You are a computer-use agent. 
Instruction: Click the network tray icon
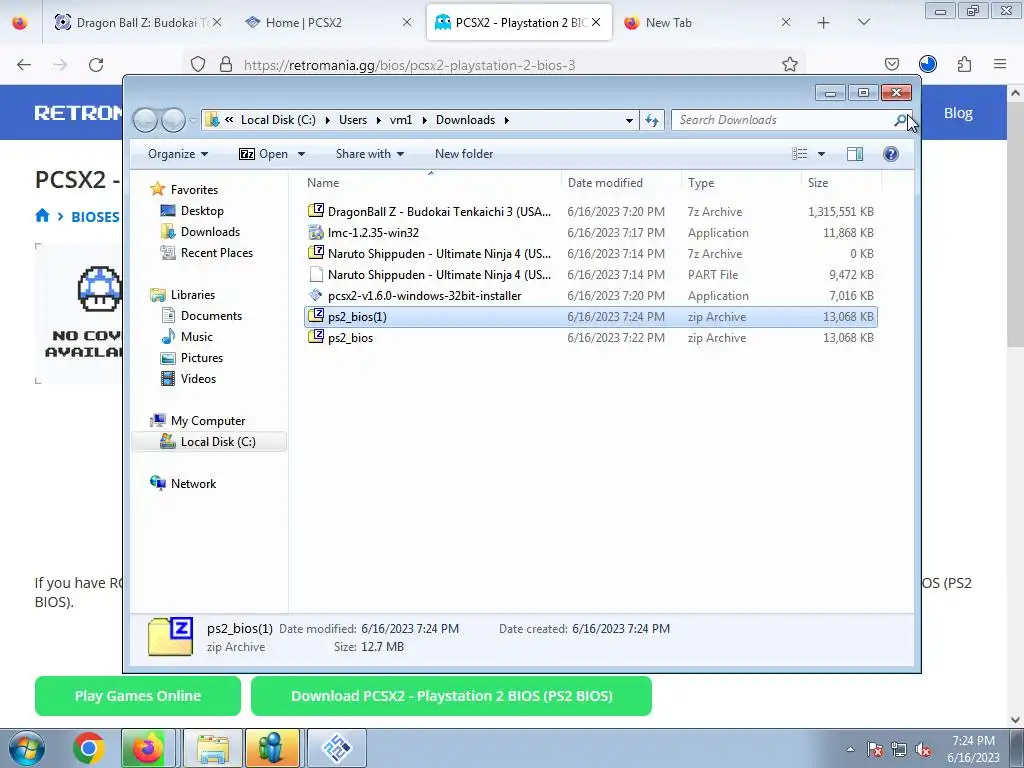point(899,750)
